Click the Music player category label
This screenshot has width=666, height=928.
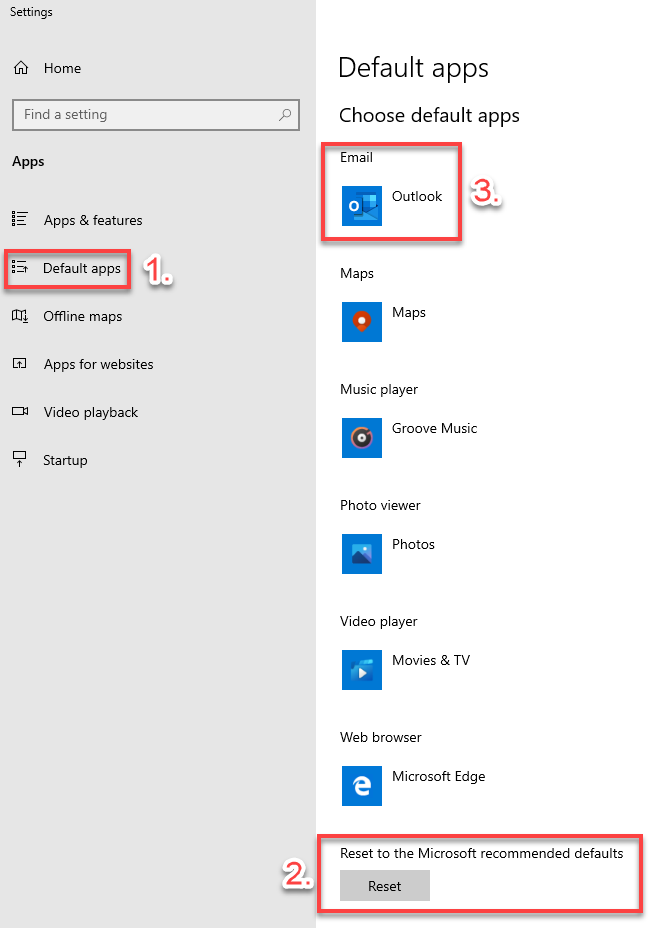(x=379, y=389)
